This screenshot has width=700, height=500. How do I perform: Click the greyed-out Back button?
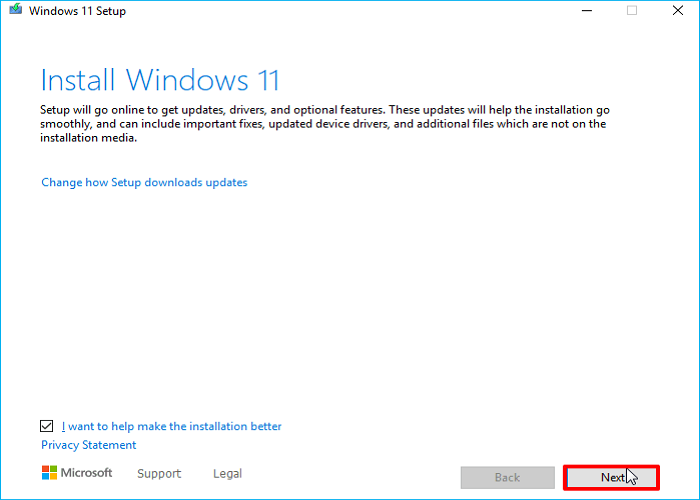coord(508,477)
